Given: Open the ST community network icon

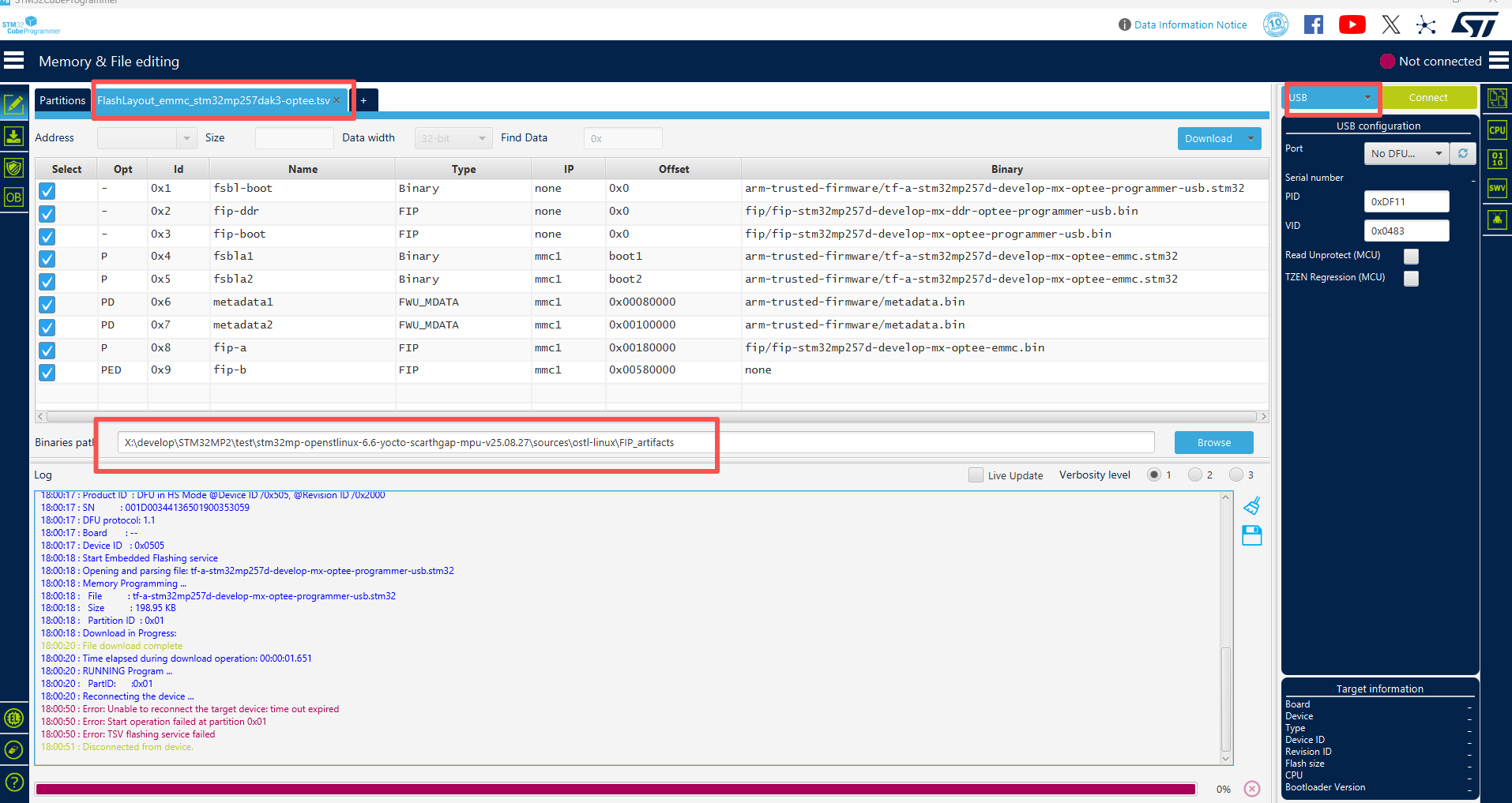Looking at the screenshot, I should coord(1426,24).
